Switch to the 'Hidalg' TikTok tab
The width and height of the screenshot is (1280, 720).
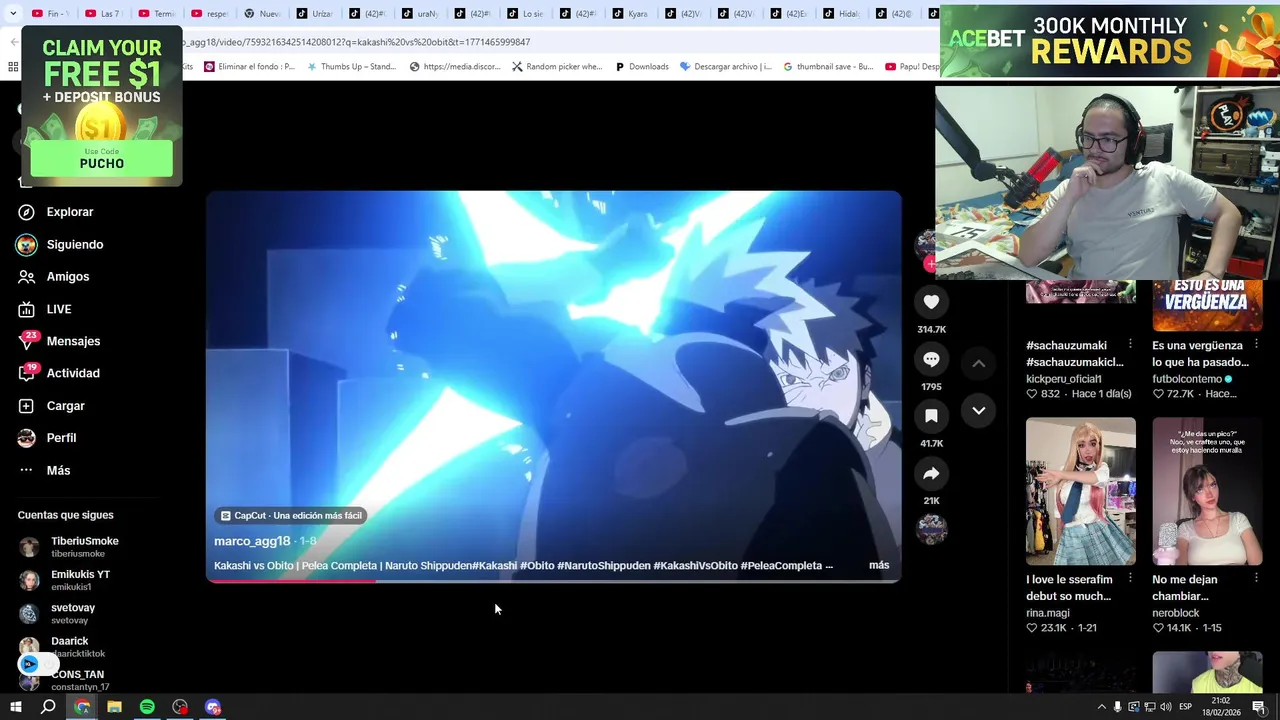[842, 14]
